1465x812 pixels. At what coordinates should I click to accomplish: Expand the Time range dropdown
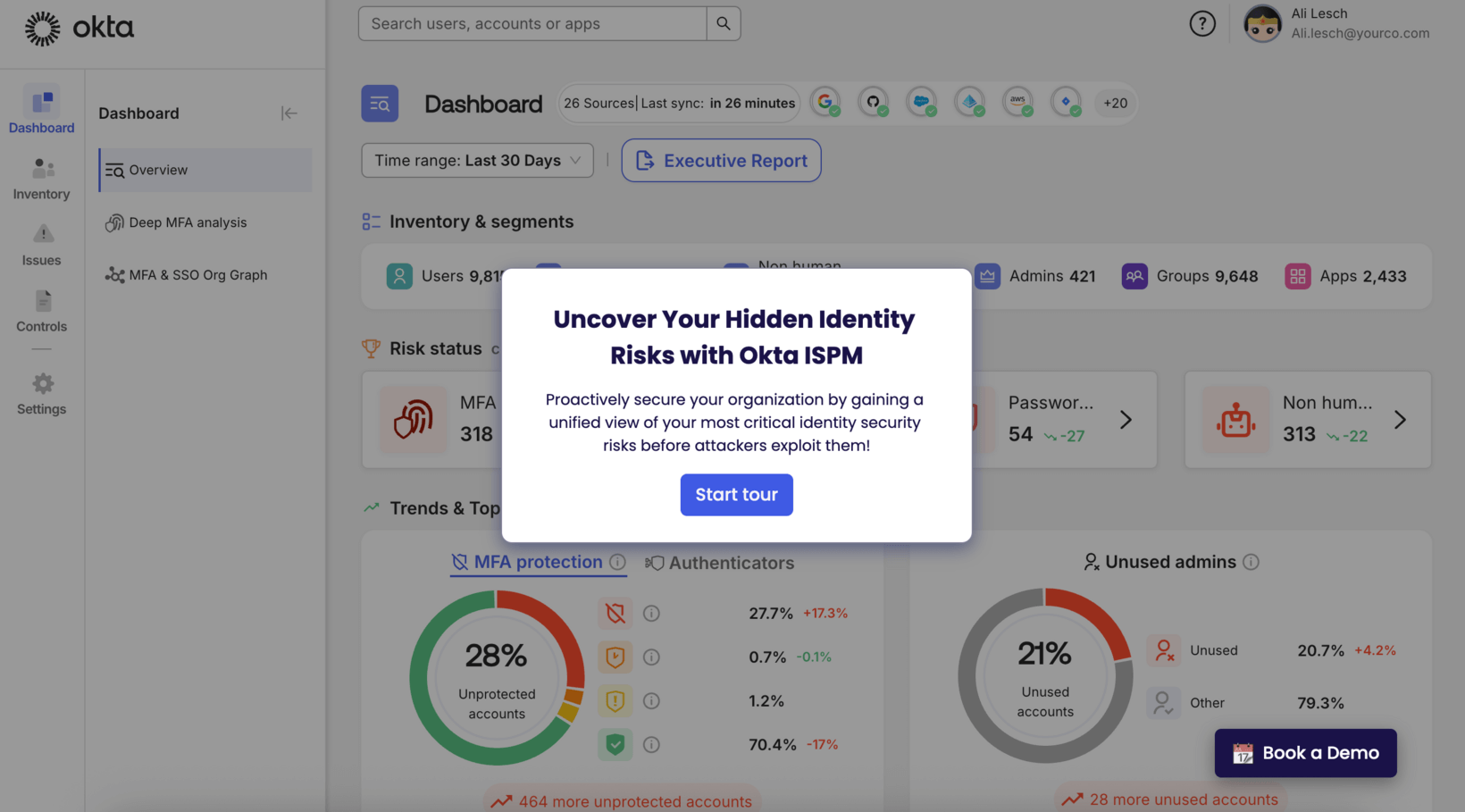[477, 161]
